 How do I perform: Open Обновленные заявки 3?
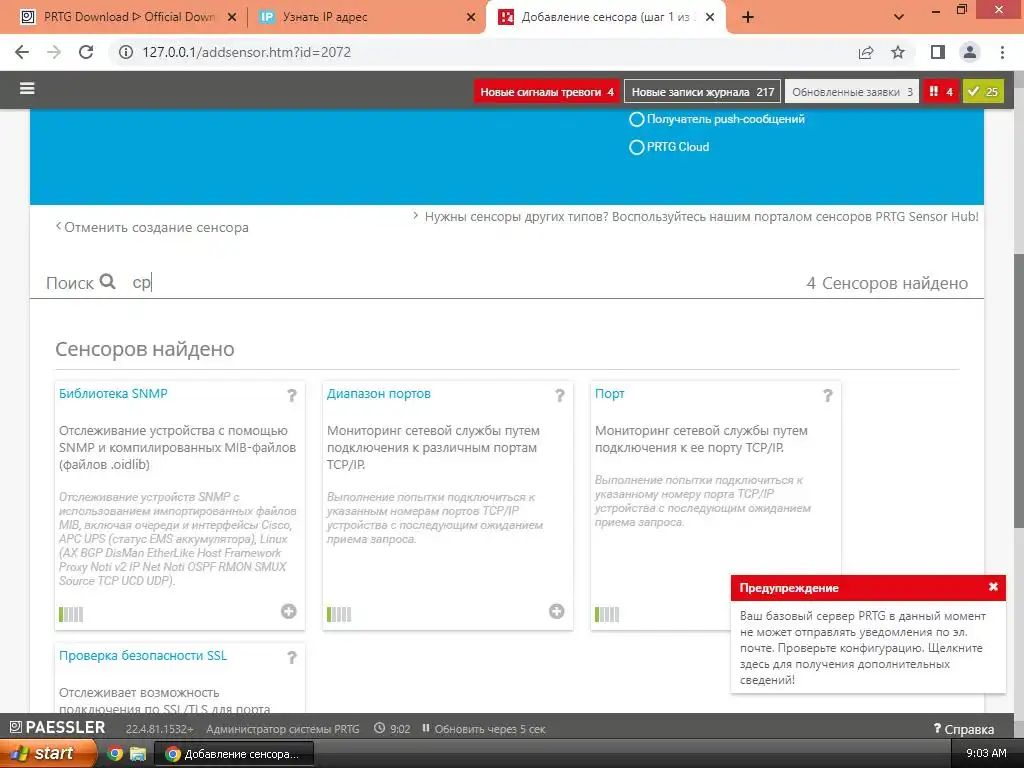coord(852,91)
